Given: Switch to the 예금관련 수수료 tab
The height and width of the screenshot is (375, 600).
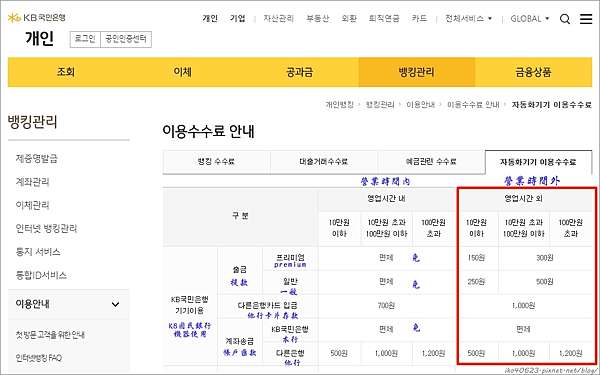Looking at the screenshot, I should pos(431,162).
